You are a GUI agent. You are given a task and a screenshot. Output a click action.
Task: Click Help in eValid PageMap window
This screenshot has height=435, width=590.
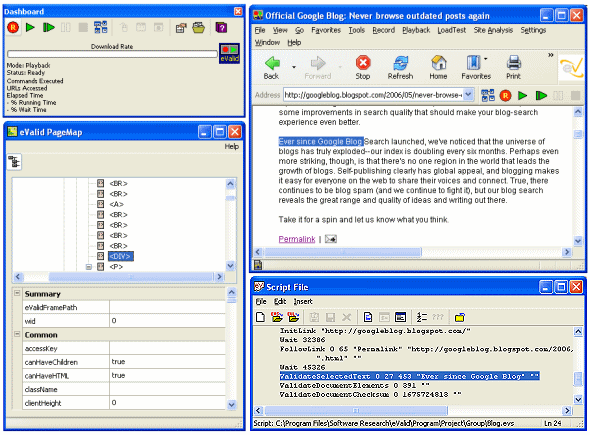231,146
